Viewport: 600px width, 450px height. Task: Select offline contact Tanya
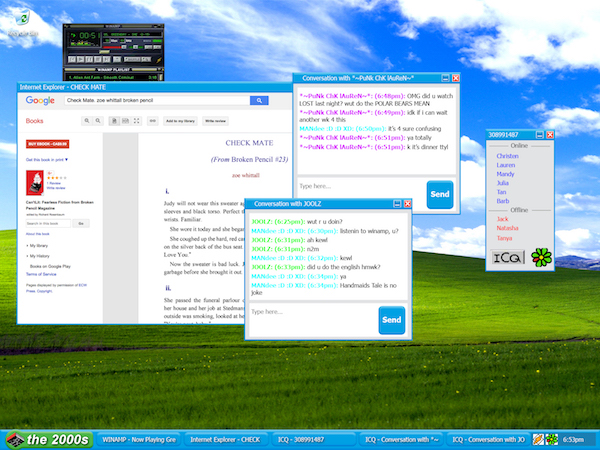tap(504, 238)
